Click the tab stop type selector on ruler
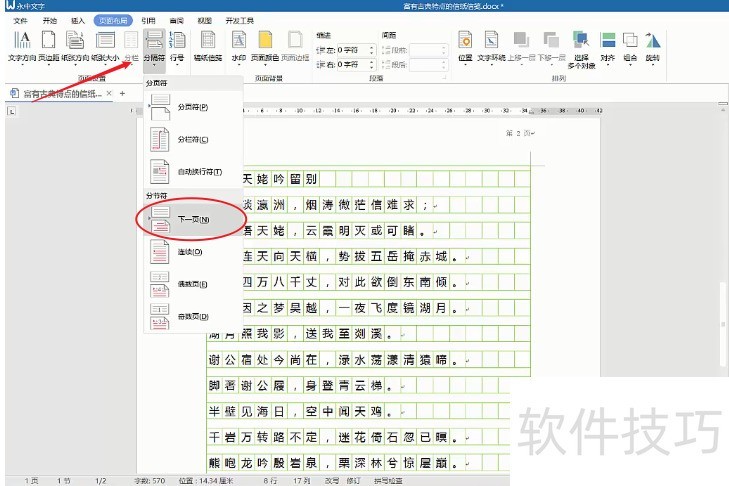Image resolution: width=729 pixels, height=486 pixels. pos(12,111)
